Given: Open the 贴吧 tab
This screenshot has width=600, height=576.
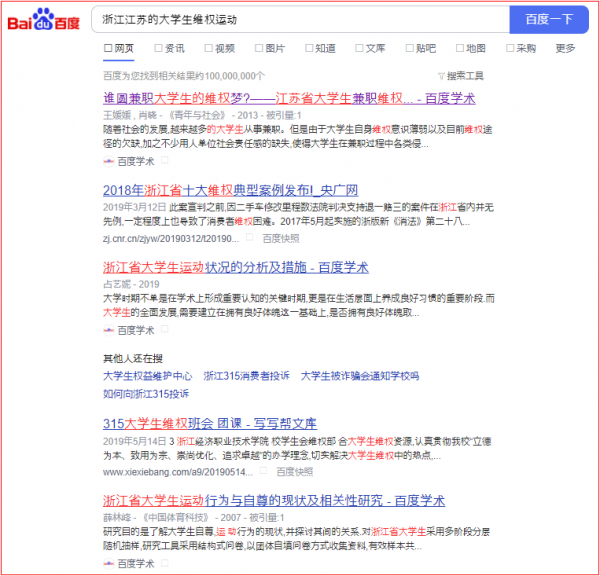Looking at the screenshot, I should tap(421, 49).
